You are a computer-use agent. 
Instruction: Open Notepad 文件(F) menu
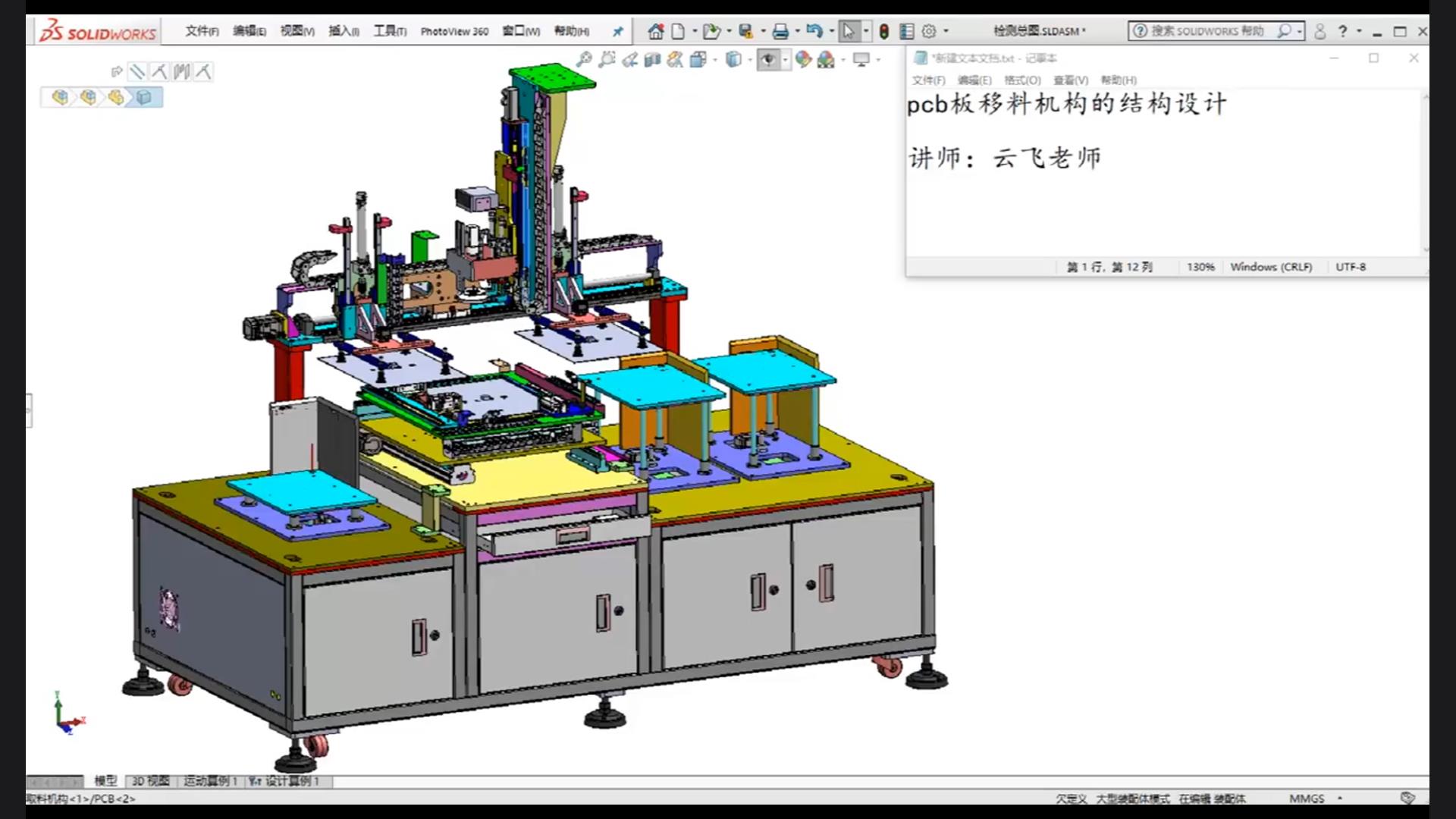(928, 80)
